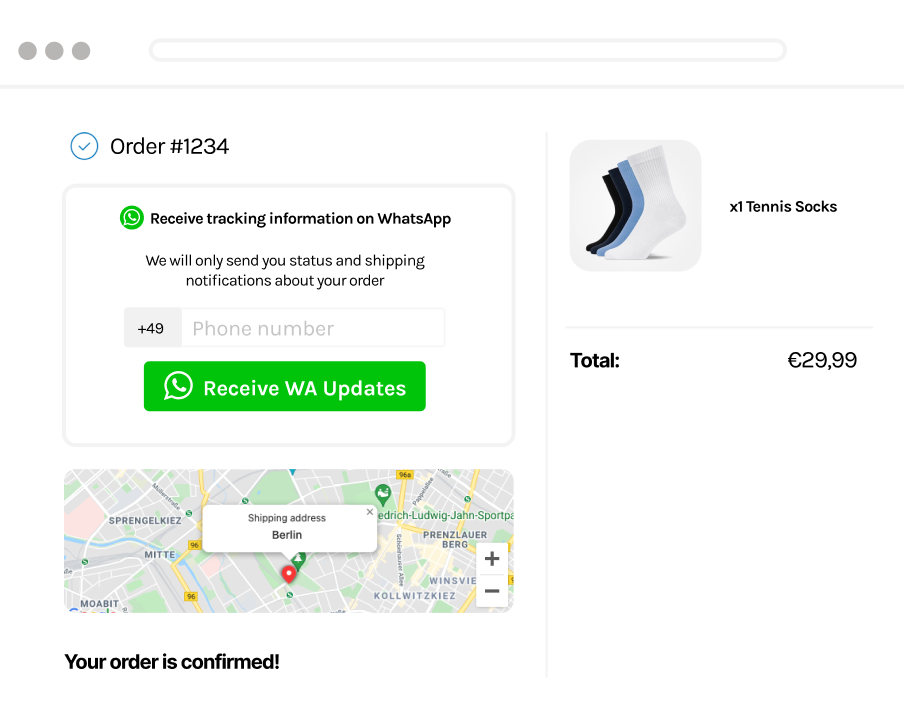Close the Shipping address popup

[x=370, y=512]
